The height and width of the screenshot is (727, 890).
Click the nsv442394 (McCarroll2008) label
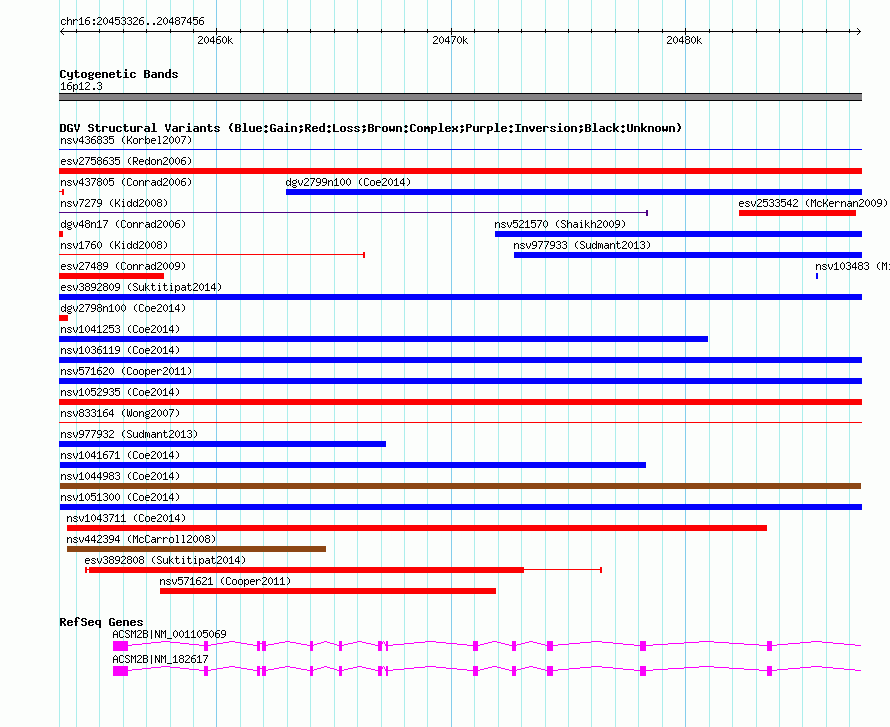[141, 539]
